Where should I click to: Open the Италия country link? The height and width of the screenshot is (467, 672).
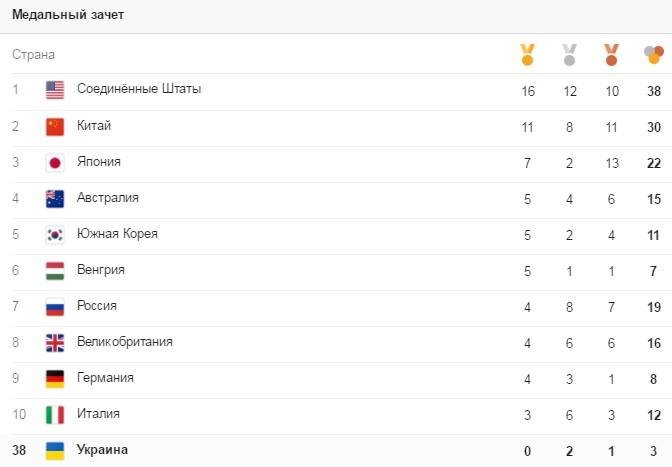tap(98, 413)
